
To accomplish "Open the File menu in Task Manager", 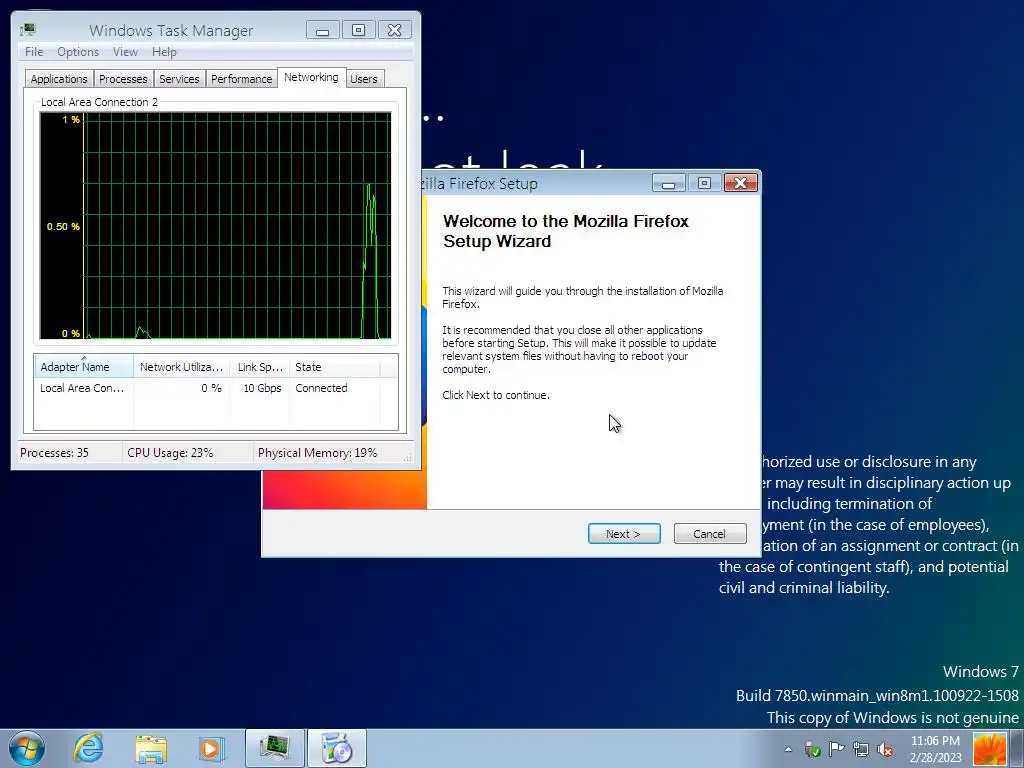I will [x=34, y=52].
